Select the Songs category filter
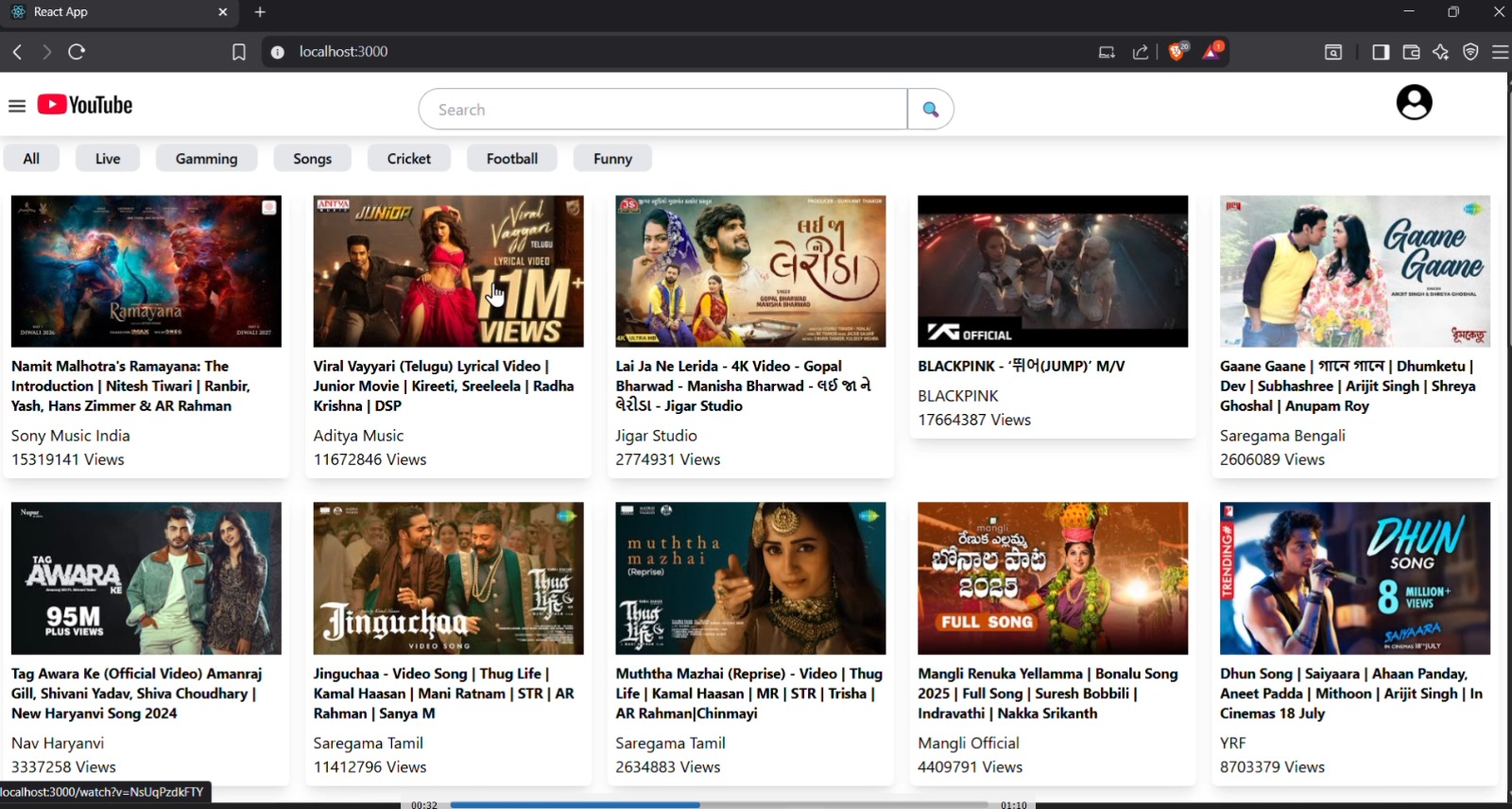This screenshot has height=809, width=1512. 312,159
